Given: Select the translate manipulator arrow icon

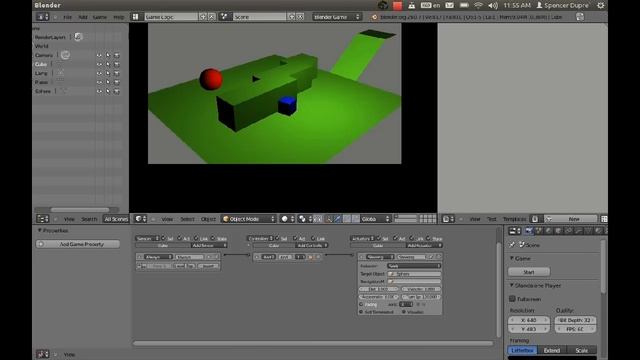Looking at the screenshot, I should 338,219.
